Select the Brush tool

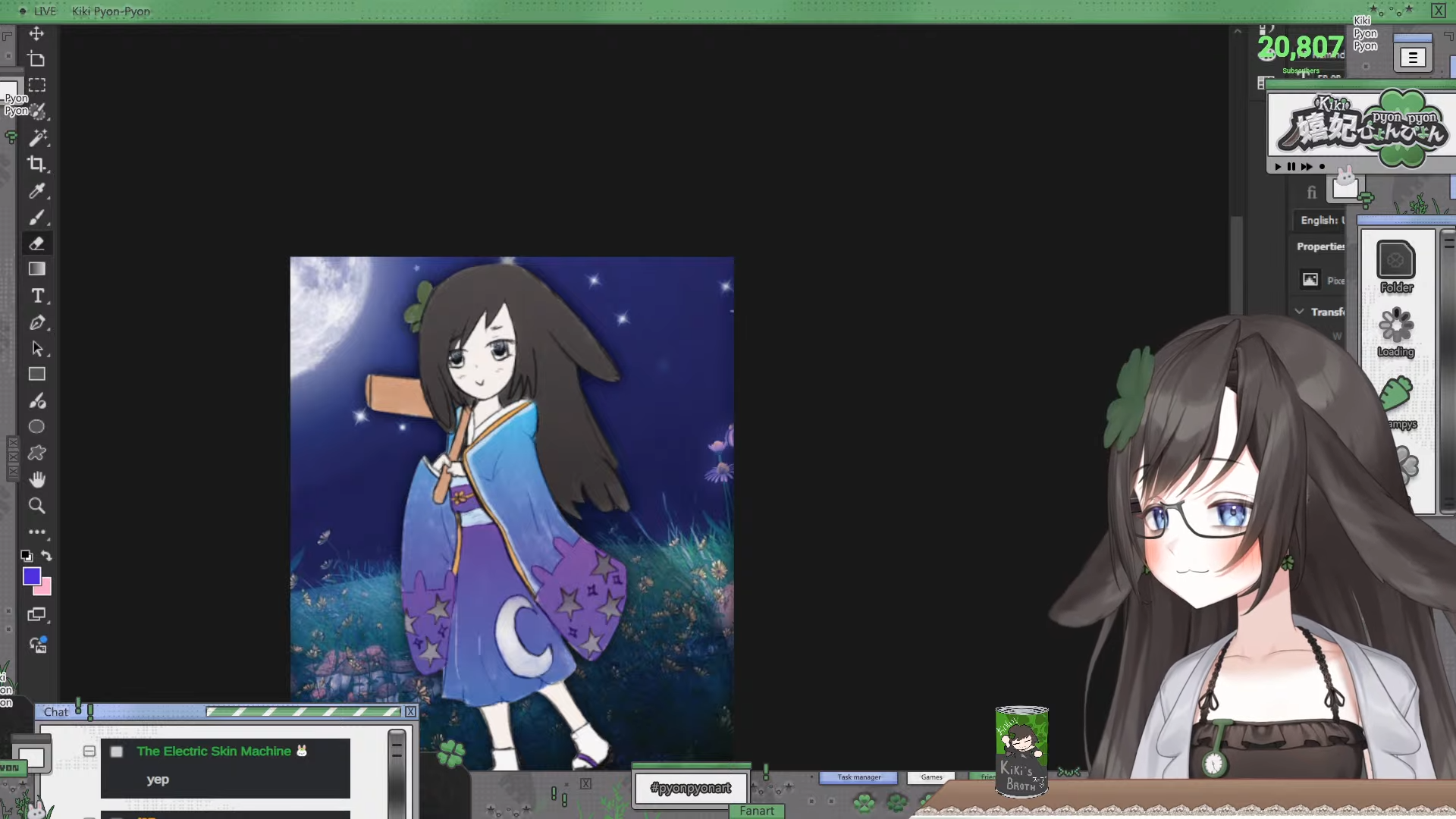point(36,217)
